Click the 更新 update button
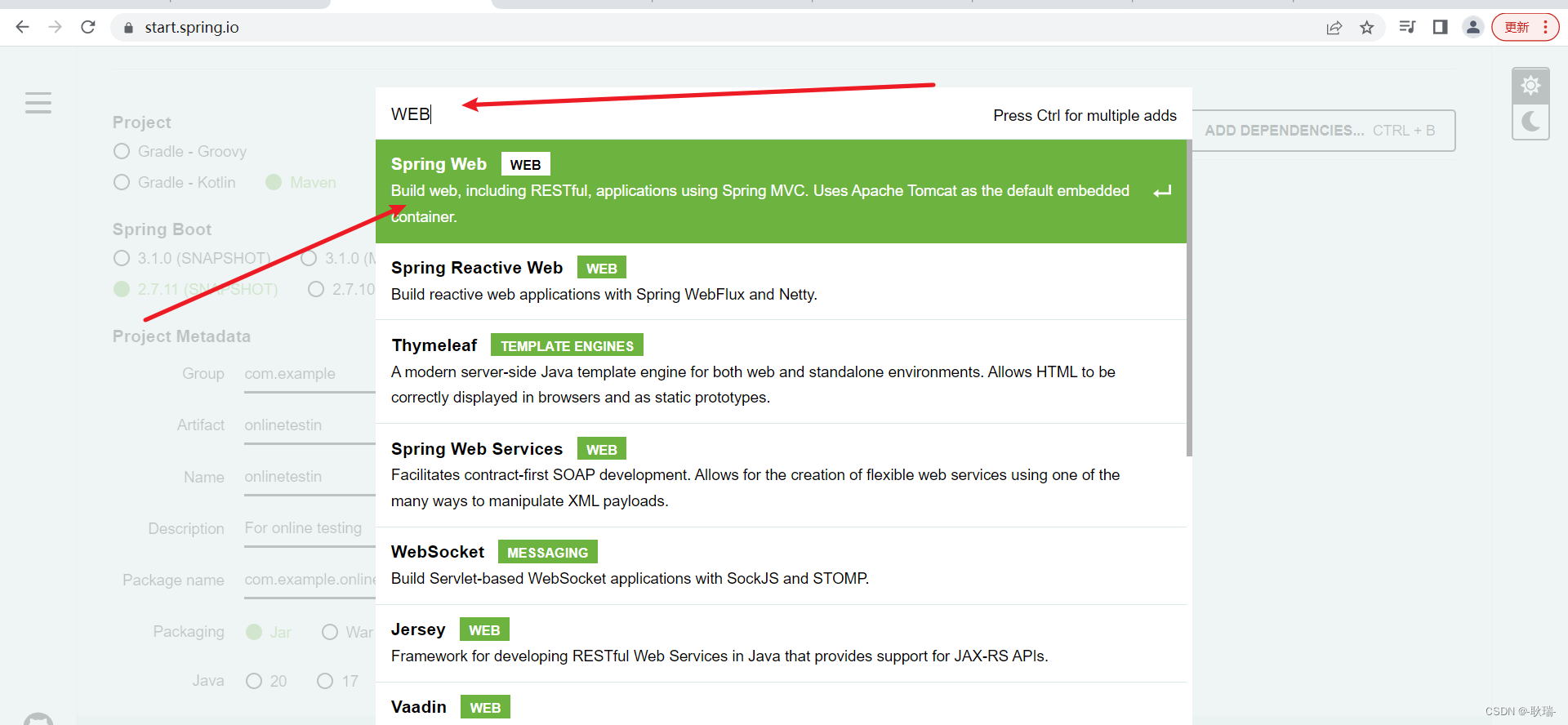The image size is (1568, 725). point(1525,27)
